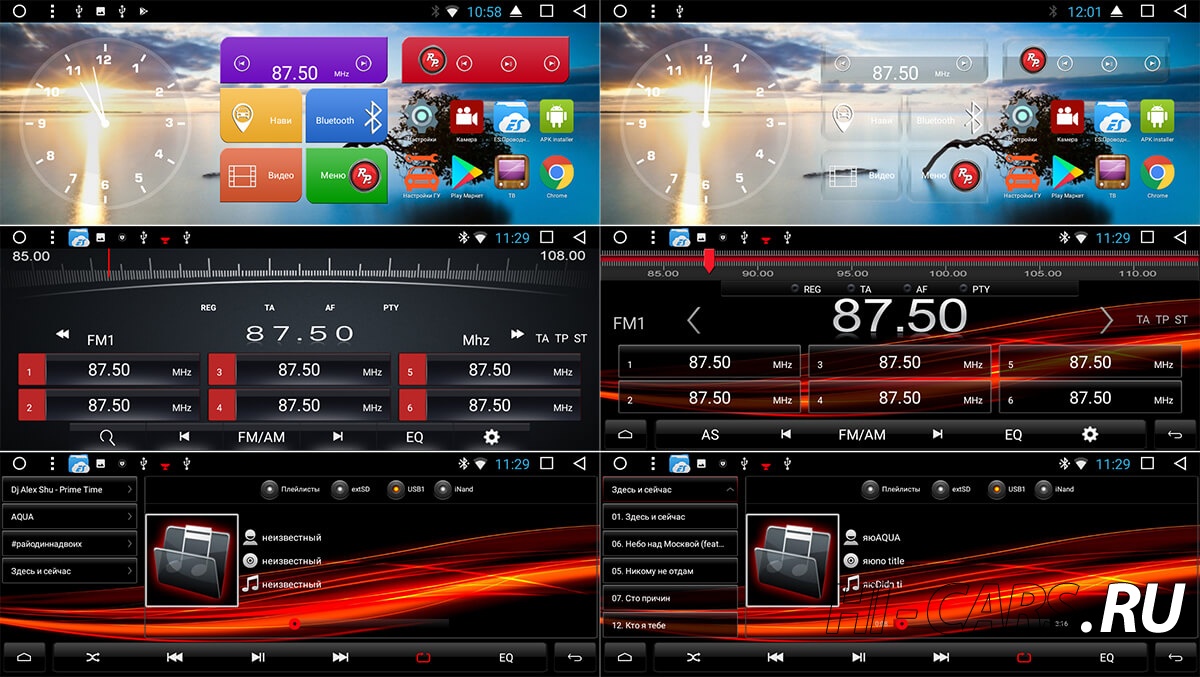Open settings gear in the dark radio screen

click(x=491, y=437)
